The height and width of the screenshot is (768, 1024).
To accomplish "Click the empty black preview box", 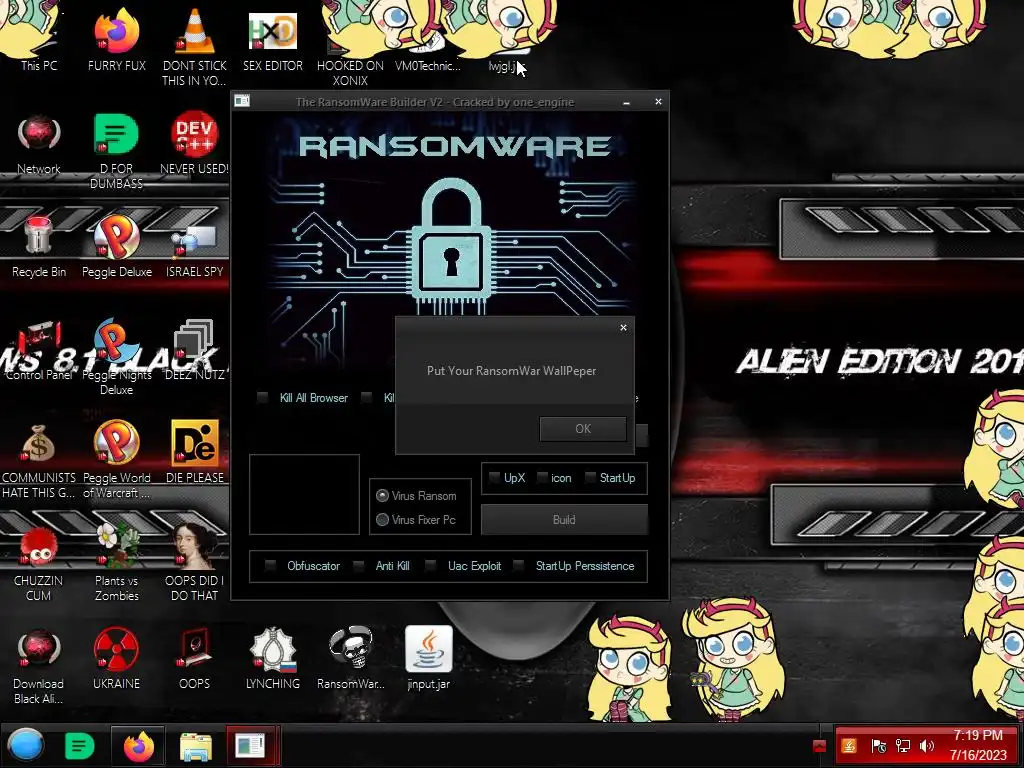I will [304, 494].
